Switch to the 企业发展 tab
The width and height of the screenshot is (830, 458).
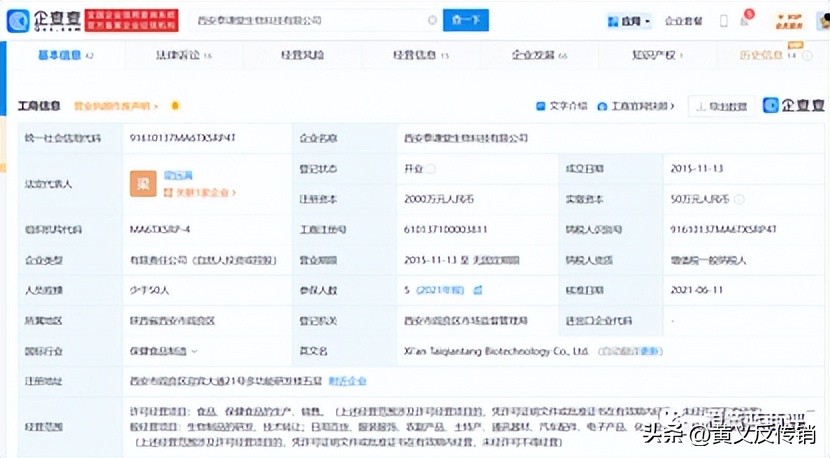point(539,55)
